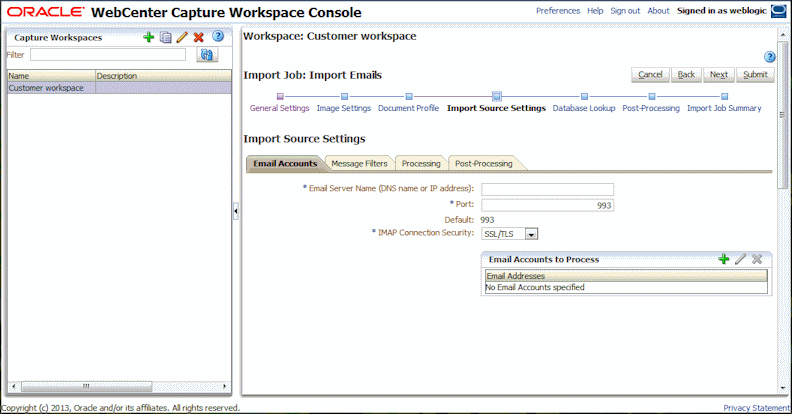The image size is (792, 414).
Task: Click the Document Profile step label
Action: click(x=408, y=108)
